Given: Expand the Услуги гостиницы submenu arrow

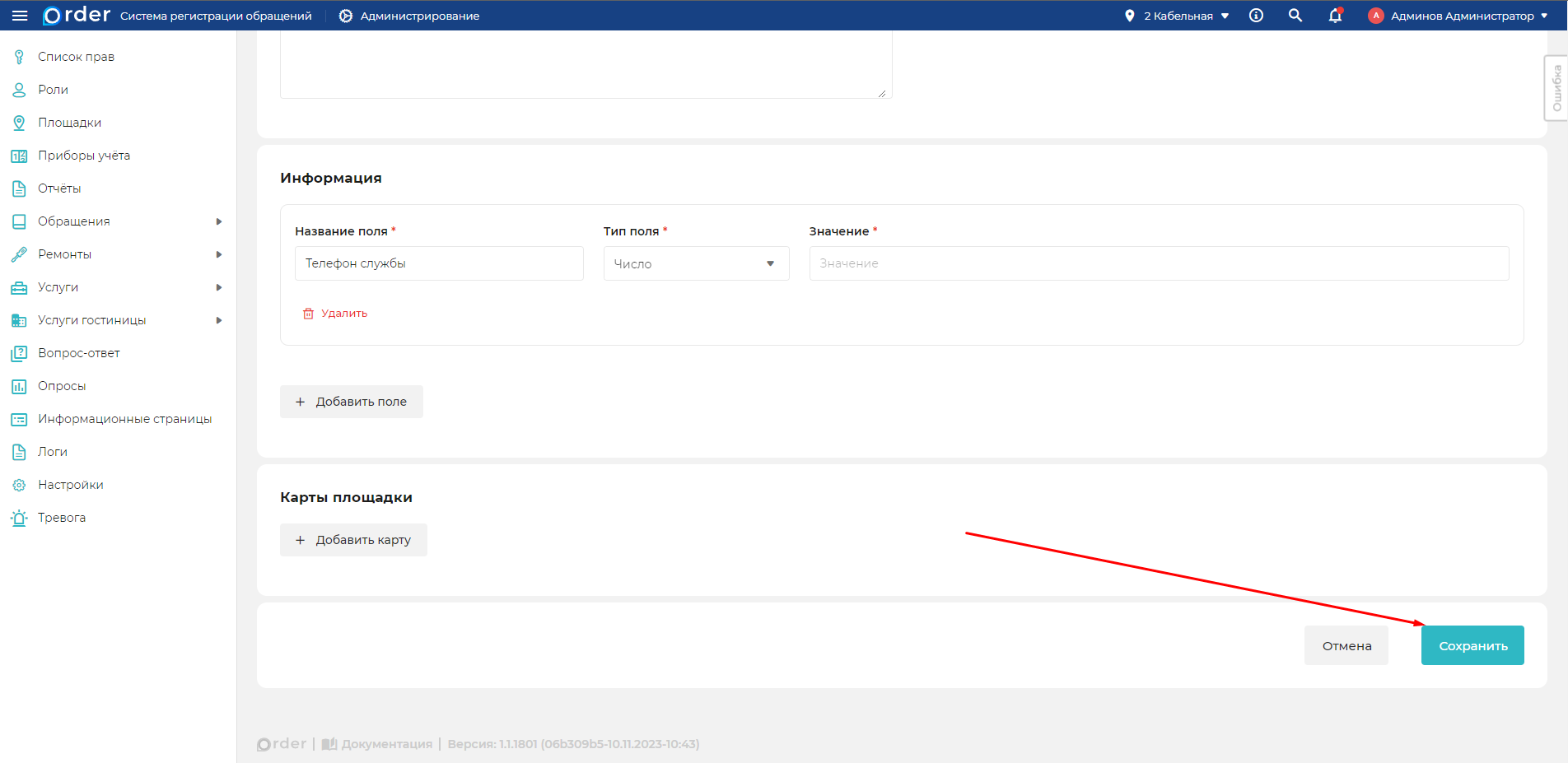Looking at the screenshot, I should coord(219,320).
